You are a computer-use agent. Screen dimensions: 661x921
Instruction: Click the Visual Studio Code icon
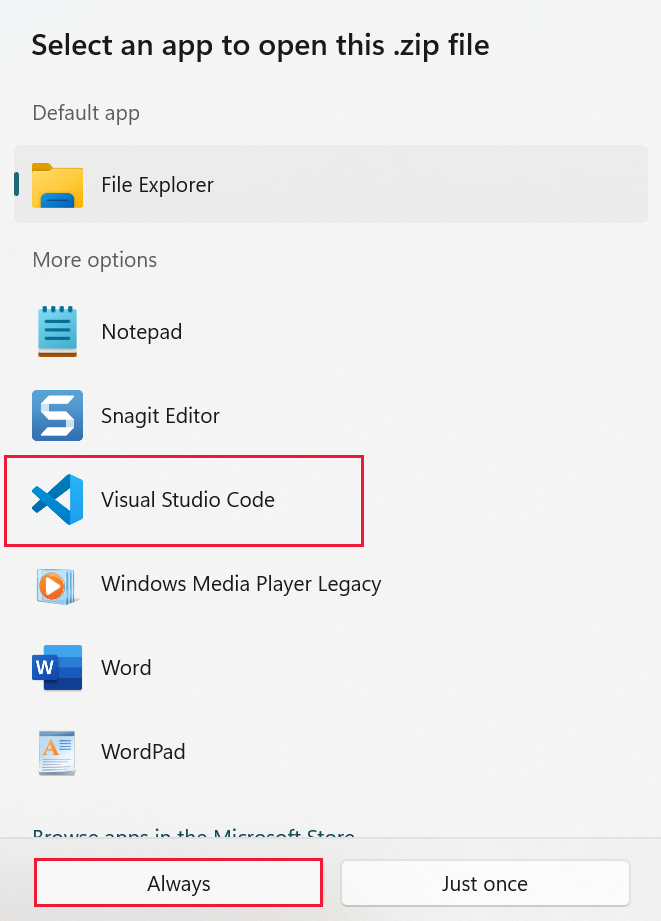[x=58, y=500]
